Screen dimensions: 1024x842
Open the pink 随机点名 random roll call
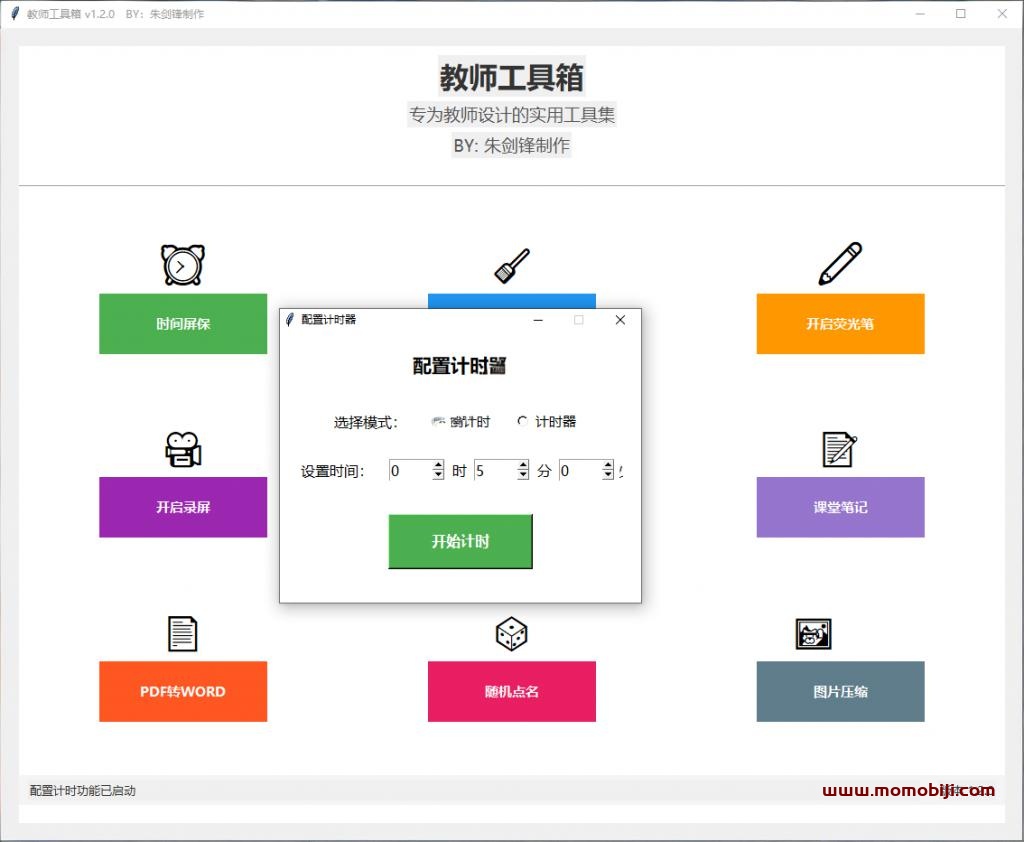(511, 691)
